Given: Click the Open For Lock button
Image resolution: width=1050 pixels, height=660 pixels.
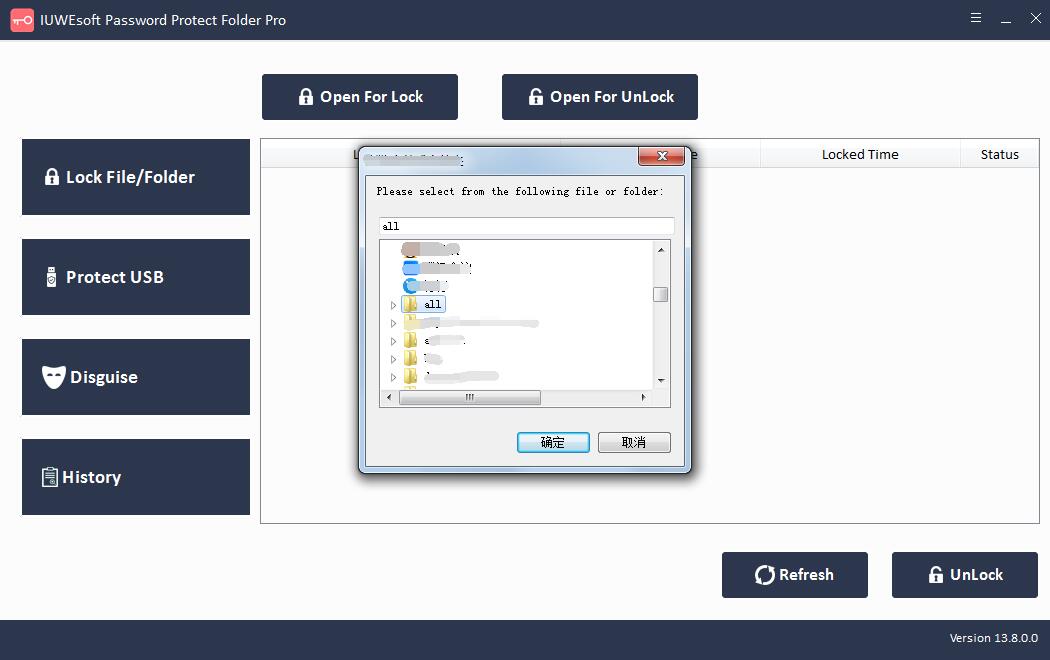Looking at the screenshot, I should [x=360, y=97].
